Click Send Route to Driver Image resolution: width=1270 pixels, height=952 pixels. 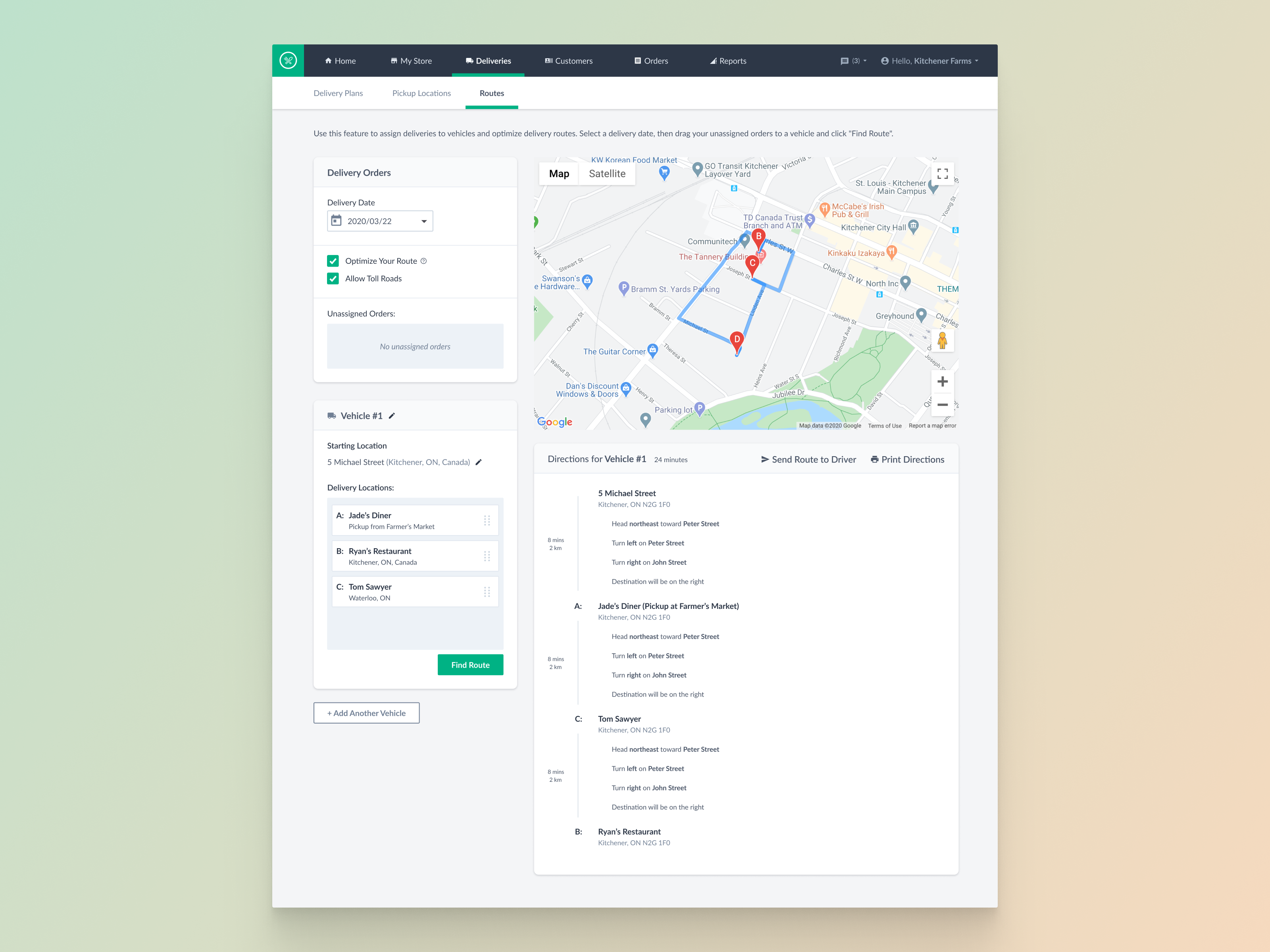pyautogui.click(x=808, y=459)
